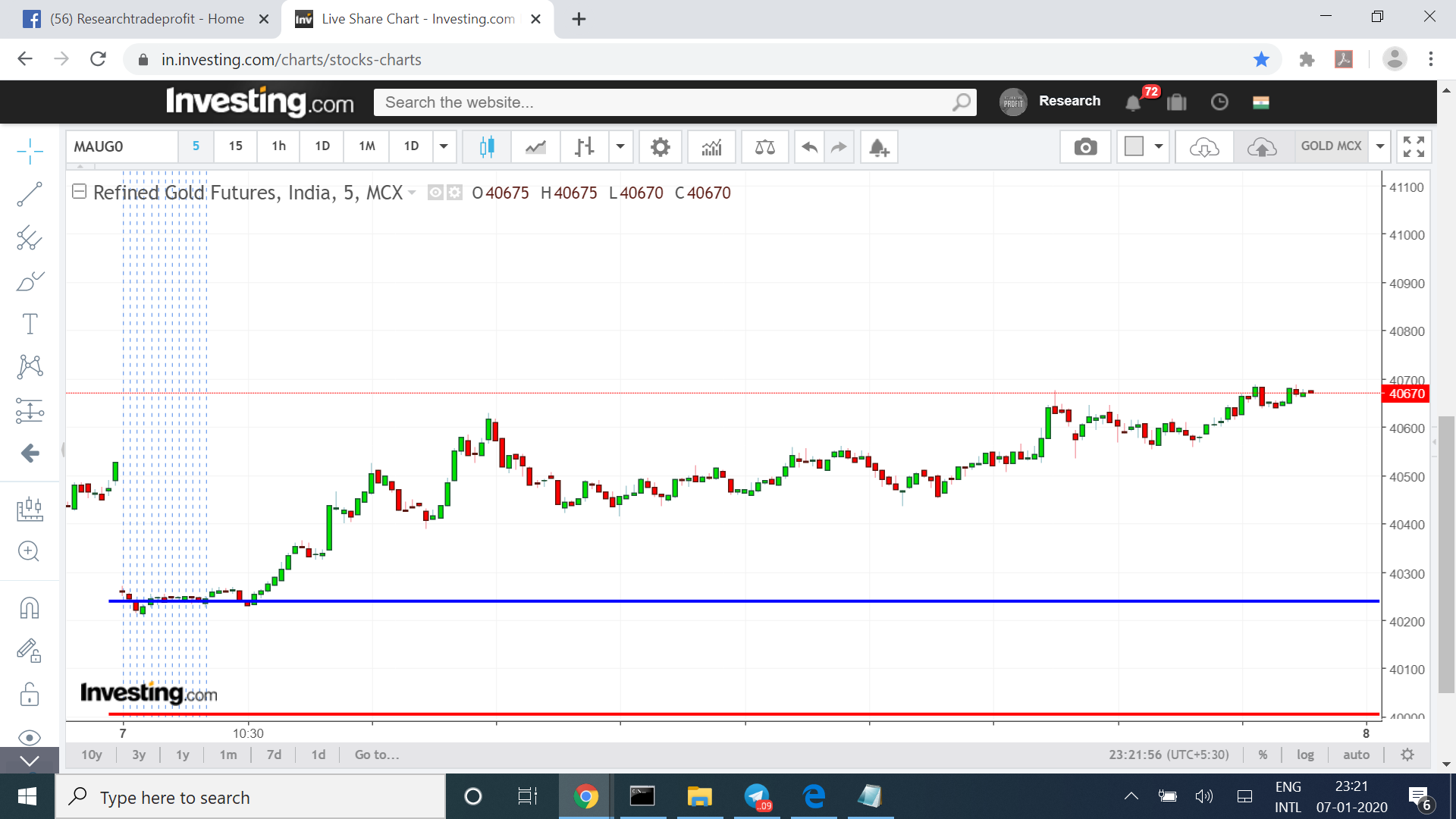Viewport: 1456px width, 819px height.
Task: Click the GOLD MCX layout name
Action: point(1331,146)
